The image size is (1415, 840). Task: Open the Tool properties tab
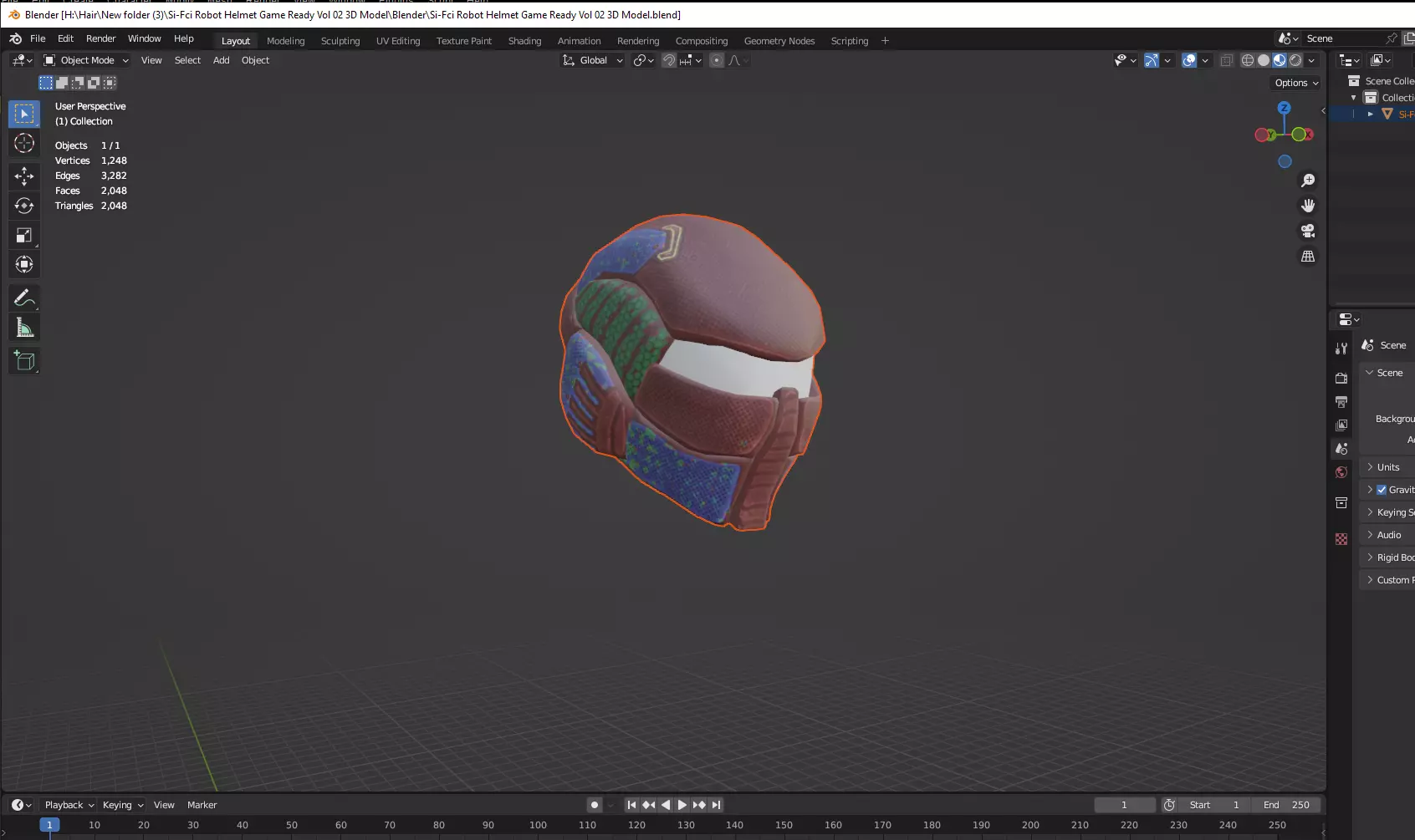[1341, 349]
